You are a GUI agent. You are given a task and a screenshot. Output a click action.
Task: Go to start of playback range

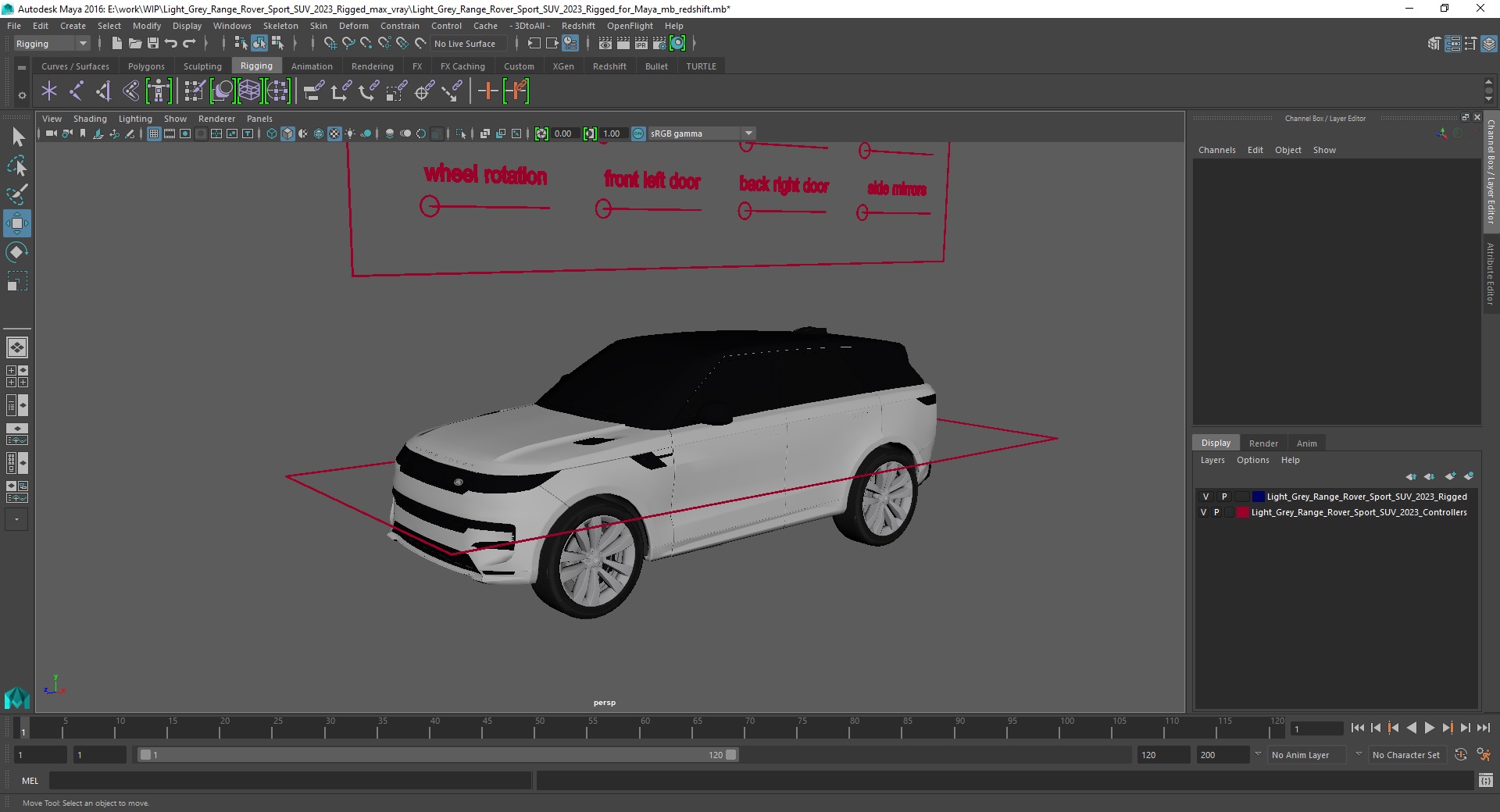coord(1358,728)
